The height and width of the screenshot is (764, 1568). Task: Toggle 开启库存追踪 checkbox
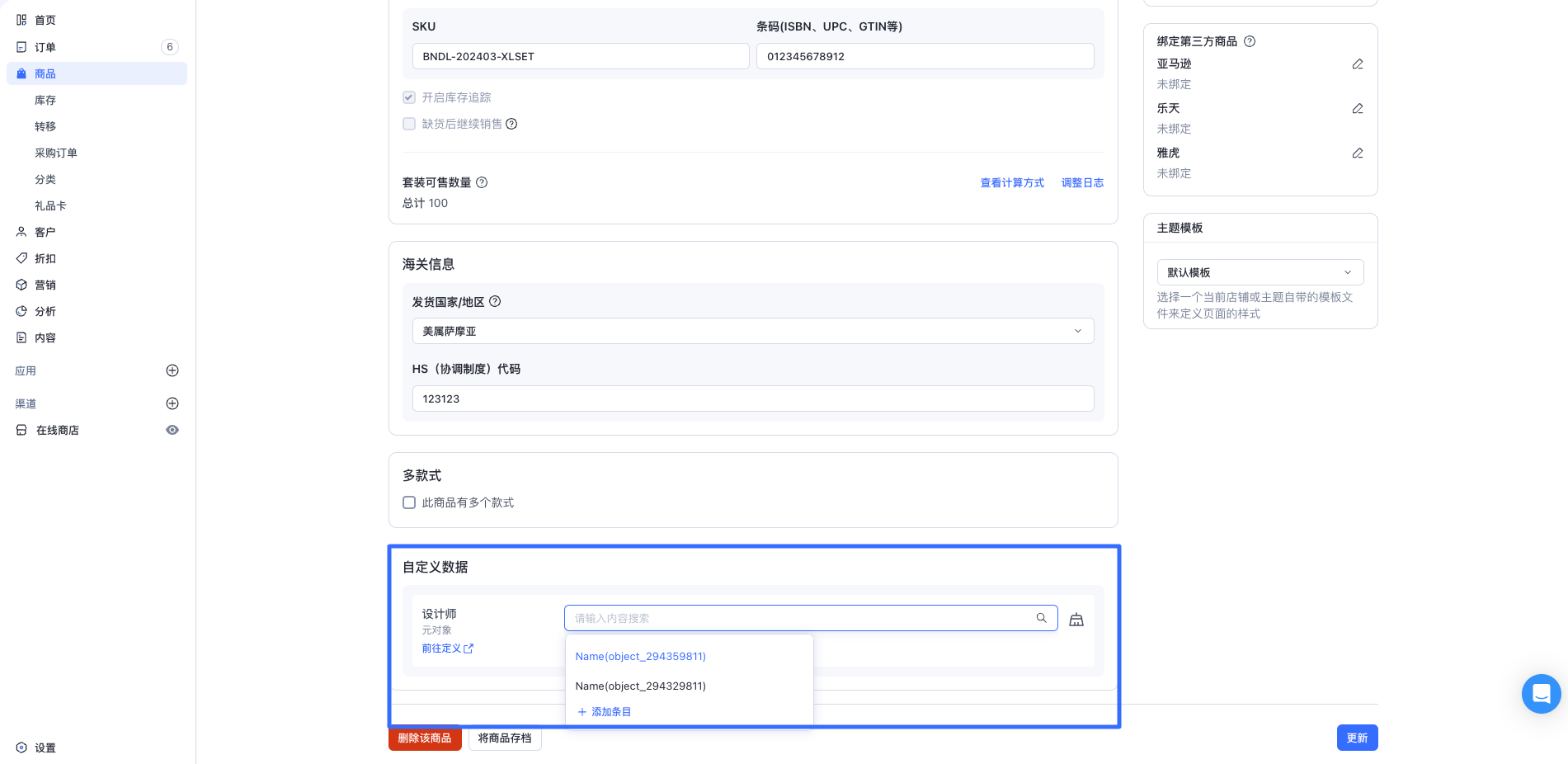coord(409,97)
